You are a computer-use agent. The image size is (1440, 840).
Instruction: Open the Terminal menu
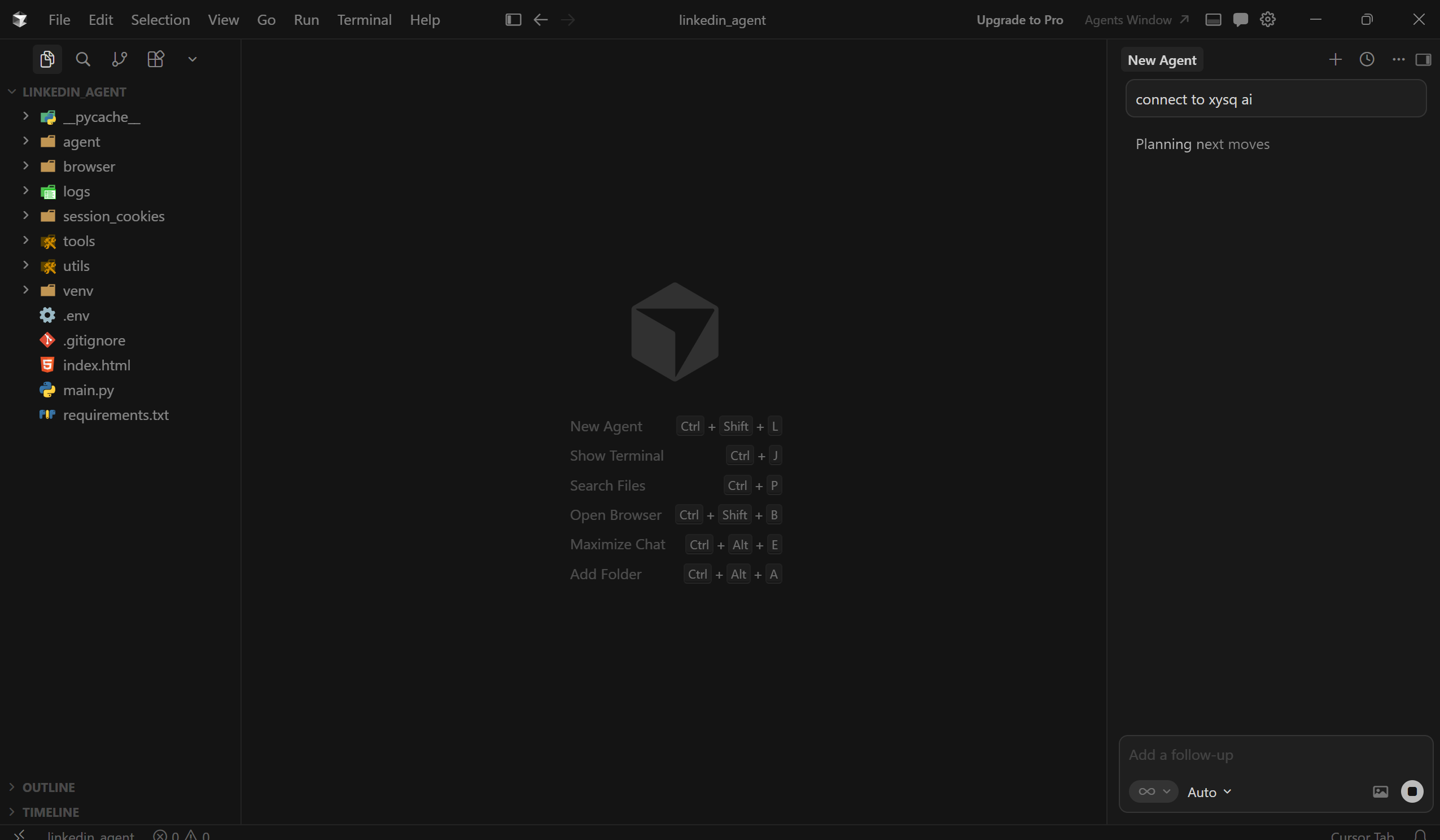click(364, 20)
